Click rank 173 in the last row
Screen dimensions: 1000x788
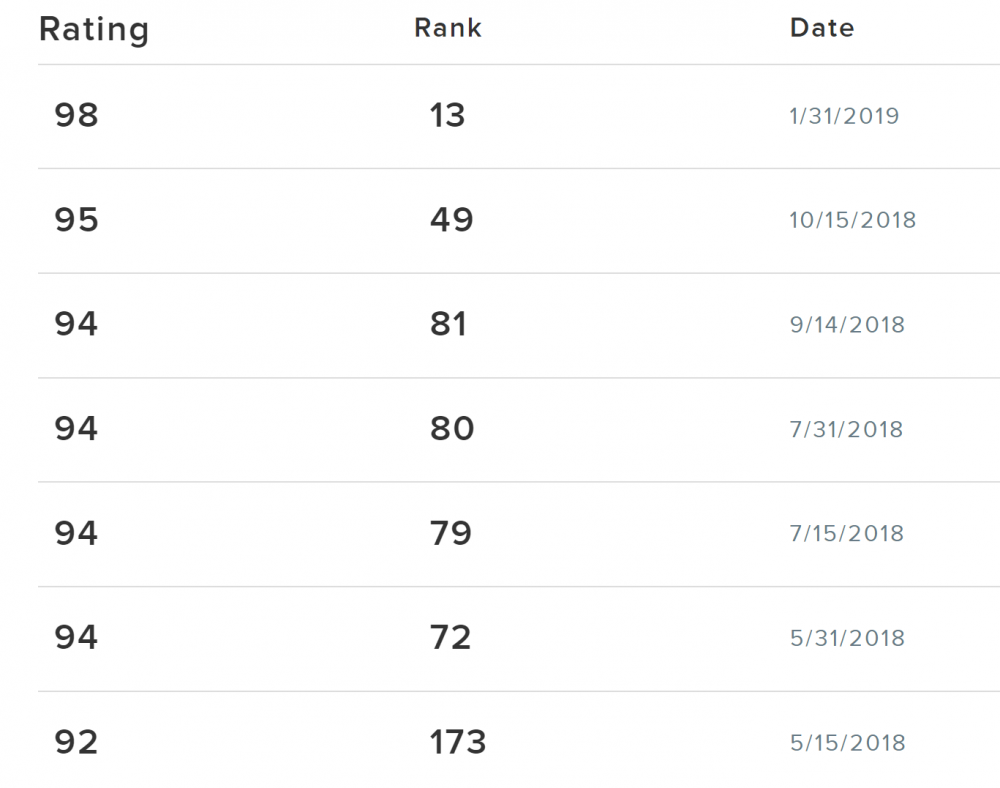point(458,743)
